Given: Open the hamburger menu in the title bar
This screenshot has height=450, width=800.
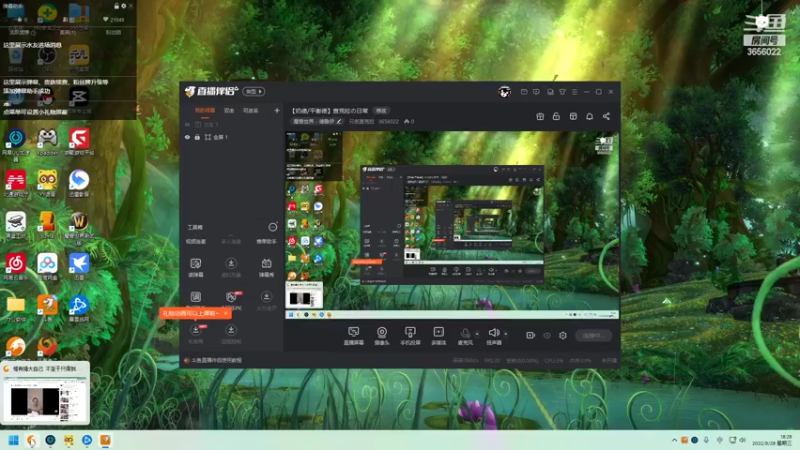Looking at the screenshot, I should [x=574, y=92].
